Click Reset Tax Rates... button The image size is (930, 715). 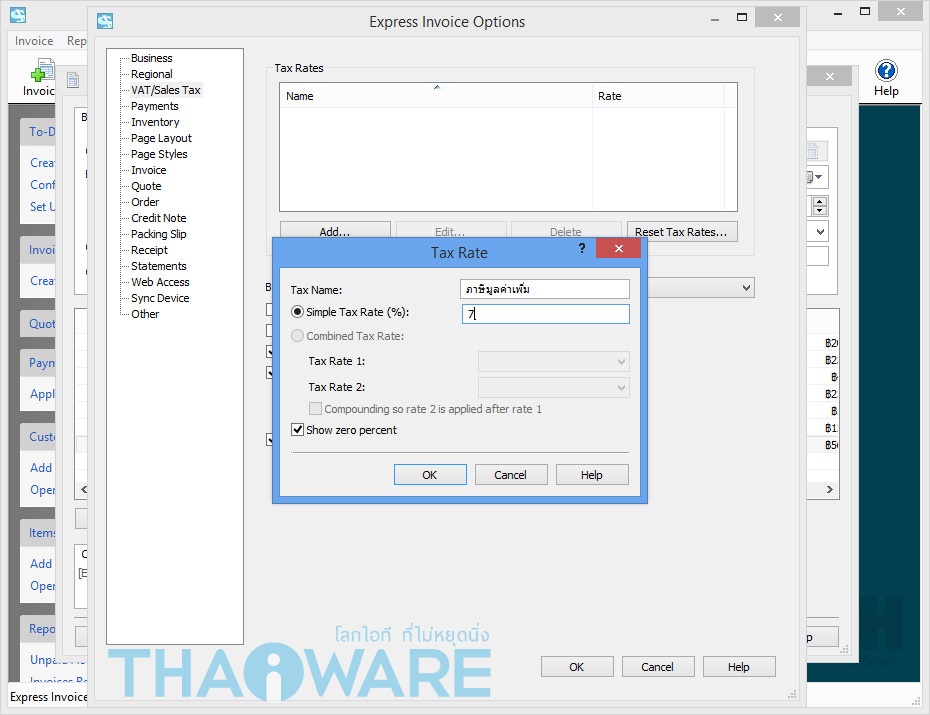(681, 232)
